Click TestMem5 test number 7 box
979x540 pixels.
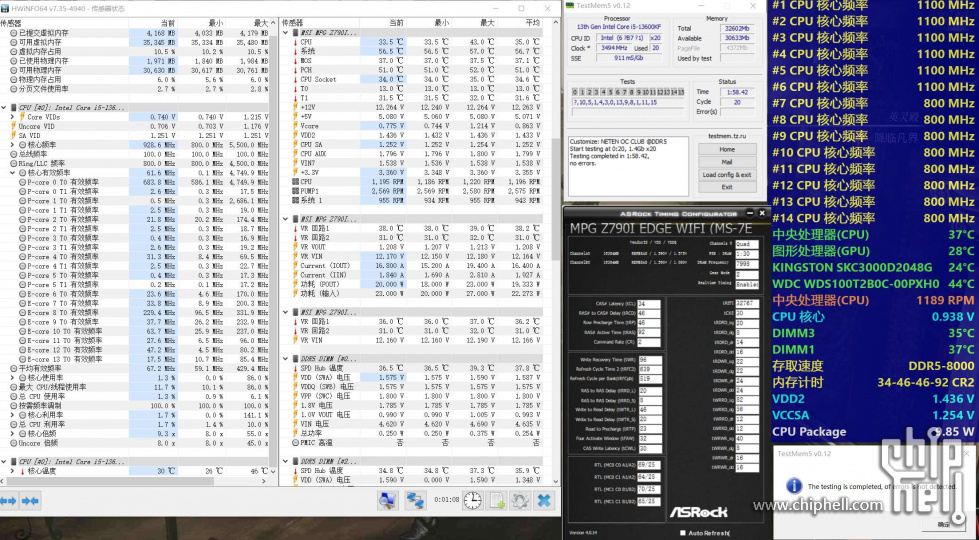(623, 92)
